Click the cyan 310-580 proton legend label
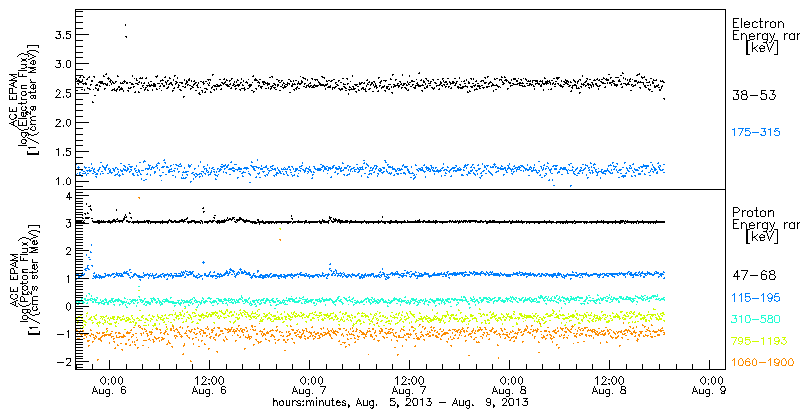The image size is (800, 410). [x=756, y=319]
